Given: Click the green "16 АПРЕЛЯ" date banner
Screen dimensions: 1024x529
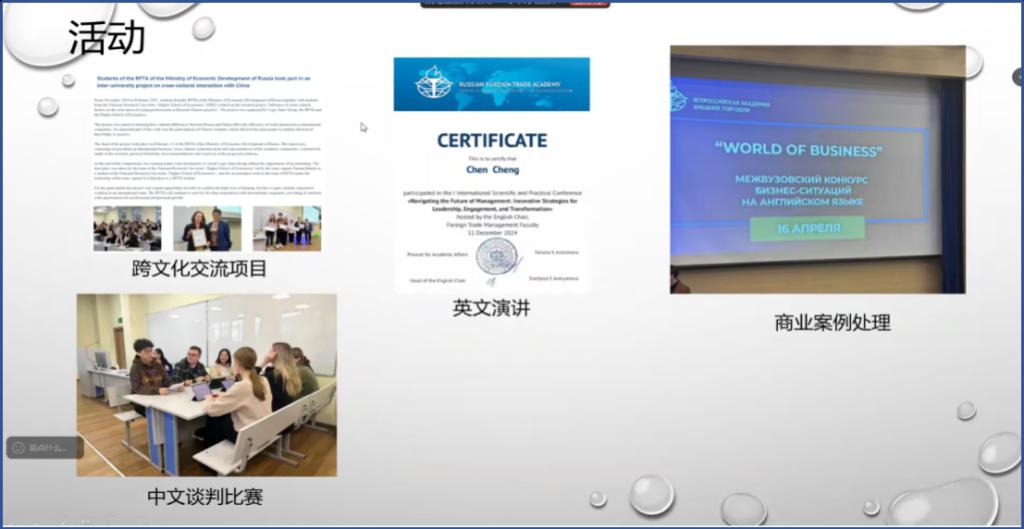Looking at the screenshot, I should pyautogui.click(x=809, y=228).
